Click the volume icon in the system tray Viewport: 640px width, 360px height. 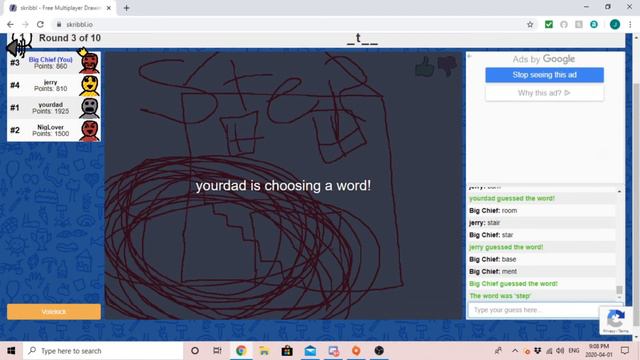[x=560, y=351]
